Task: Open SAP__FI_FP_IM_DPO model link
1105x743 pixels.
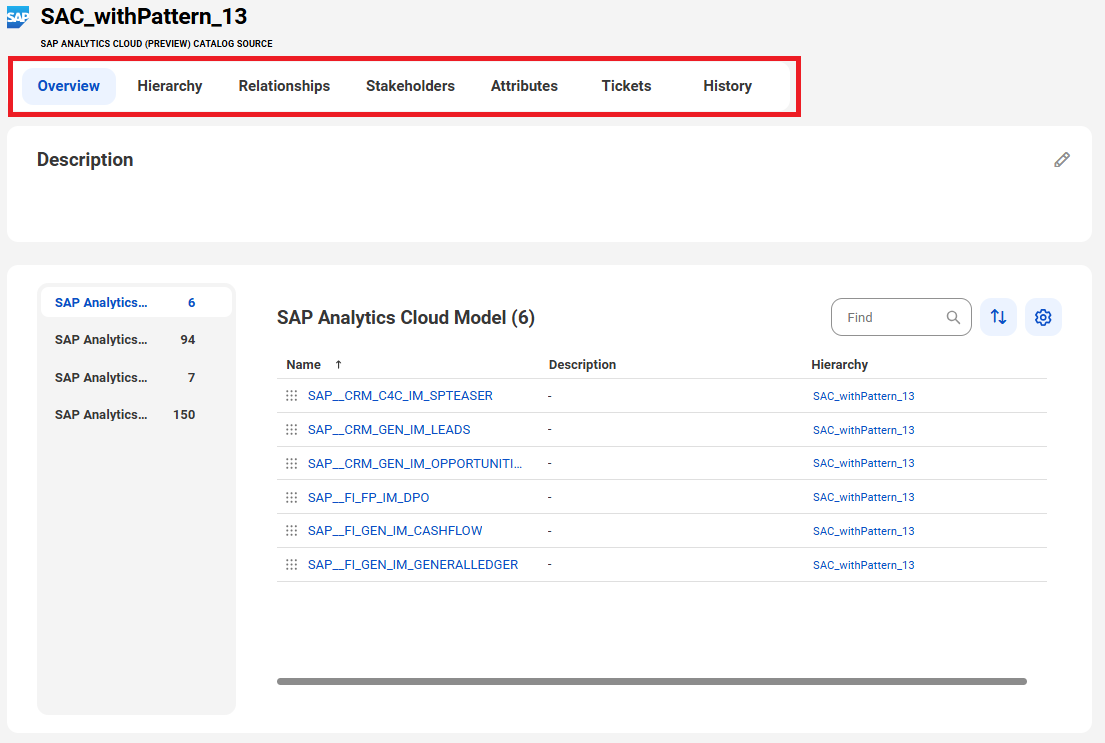Action: point(369,497)
